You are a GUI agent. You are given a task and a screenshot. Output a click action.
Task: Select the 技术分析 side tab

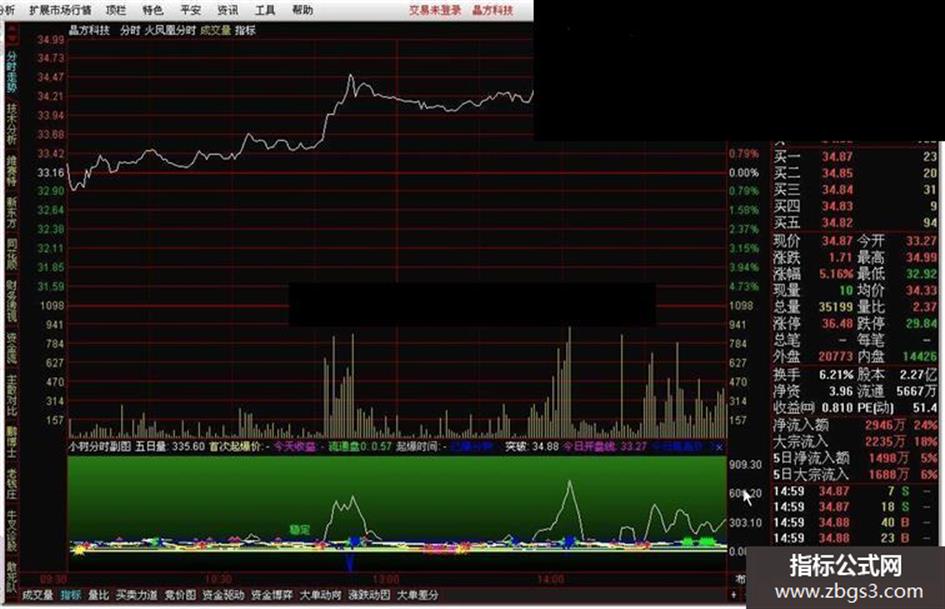click(11, 124)
